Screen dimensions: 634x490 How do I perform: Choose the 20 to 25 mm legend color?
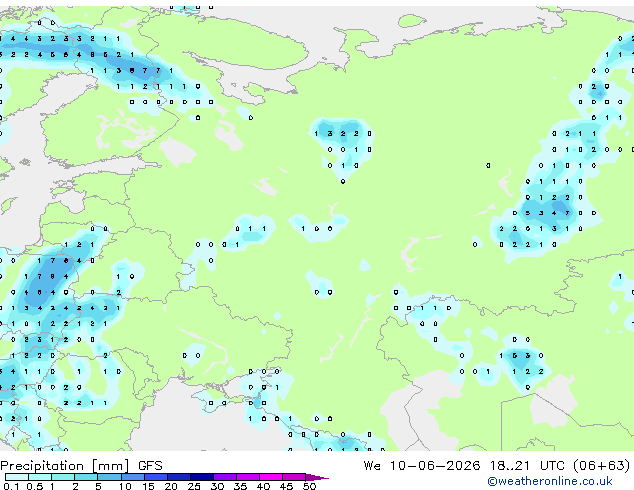pyautogui.click(x=179, y=477)
